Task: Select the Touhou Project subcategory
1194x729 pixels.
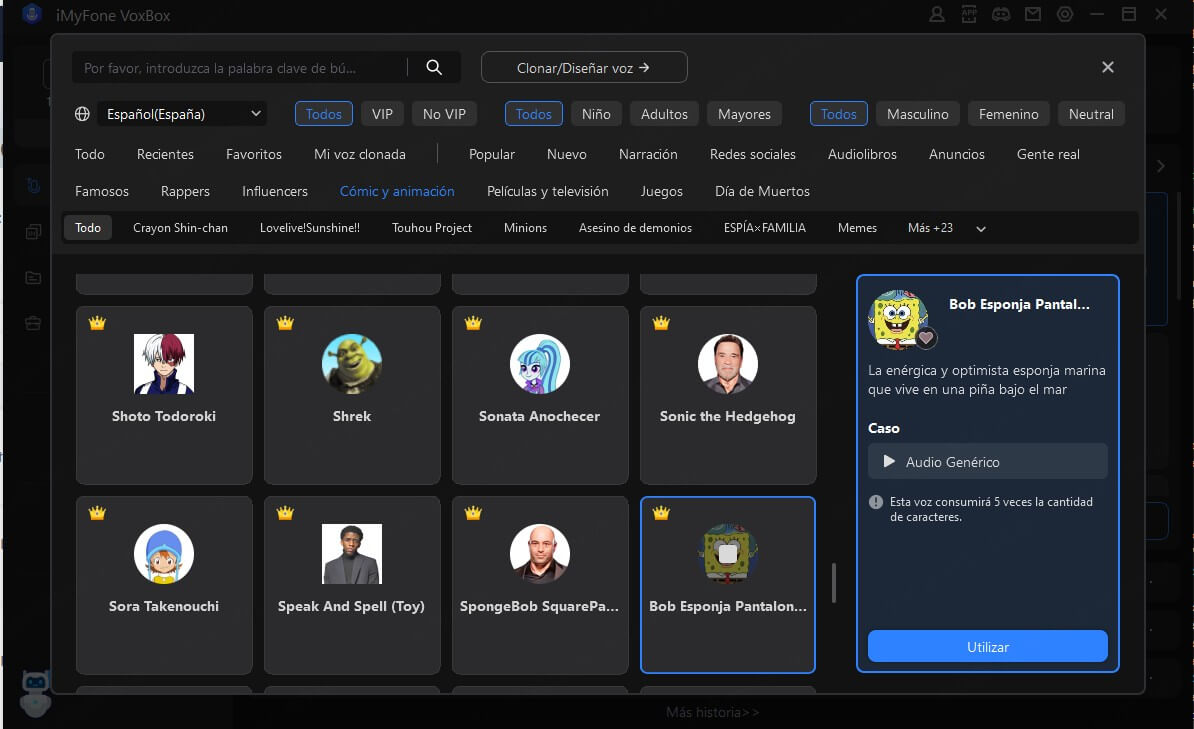Action: click(432, 228)
